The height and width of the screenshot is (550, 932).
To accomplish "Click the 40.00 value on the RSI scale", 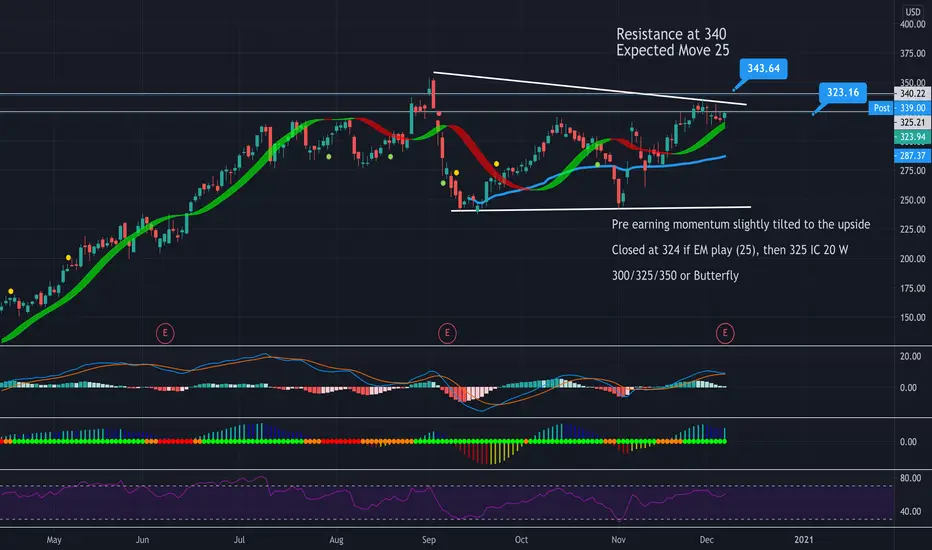I will 911,511.
